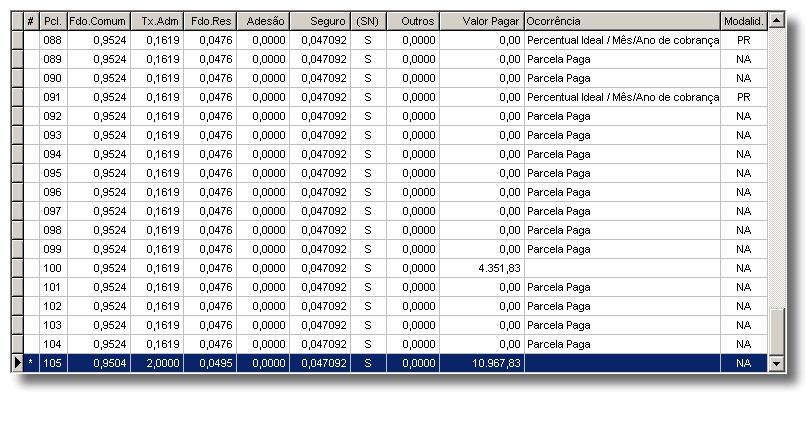The image size is (807, 424).
Task: Click the asterisk marker in row 105
Action: (31, 363)
